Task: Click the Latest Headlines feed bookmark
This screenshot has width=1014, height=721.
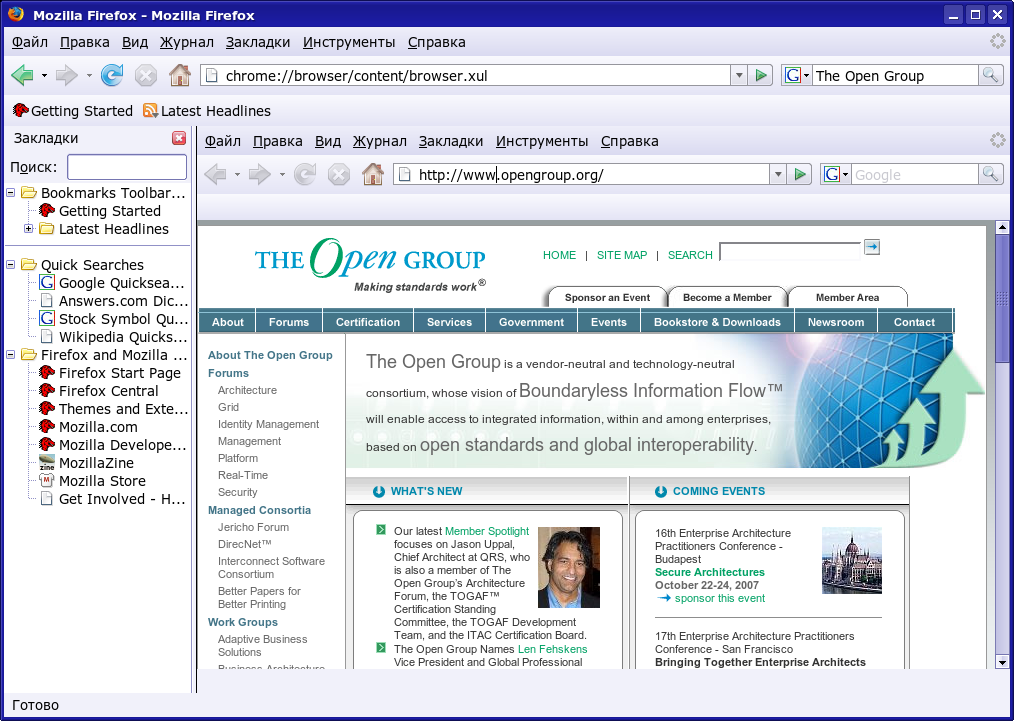Action: click(206, 111)
